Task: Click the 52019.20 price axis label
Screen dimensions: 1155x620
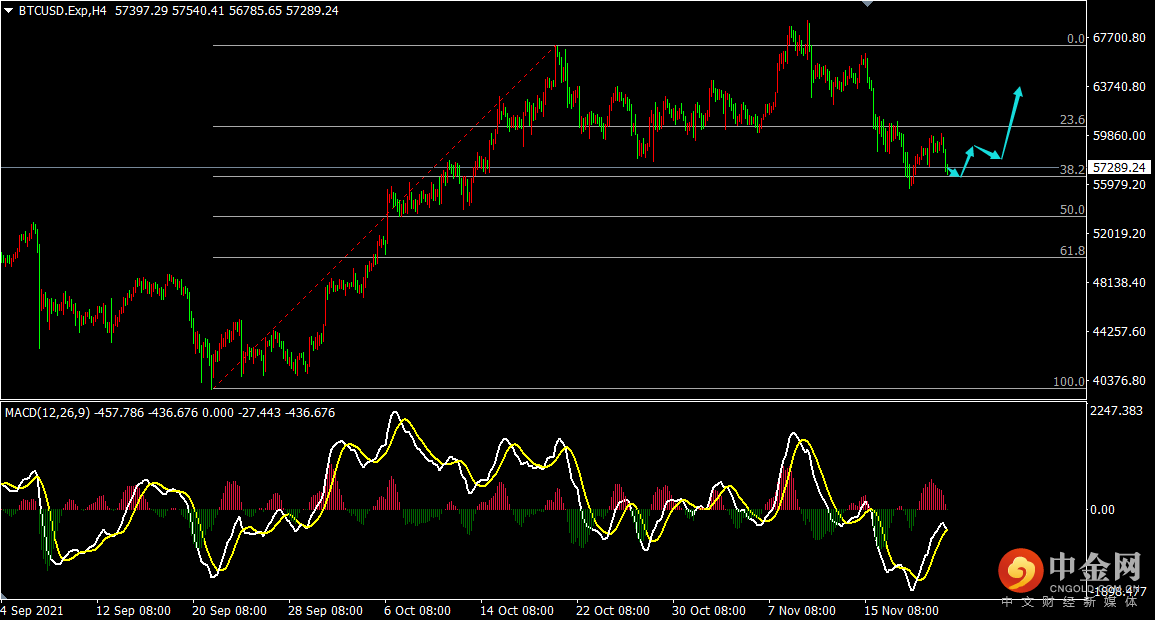Action: 1119,233
